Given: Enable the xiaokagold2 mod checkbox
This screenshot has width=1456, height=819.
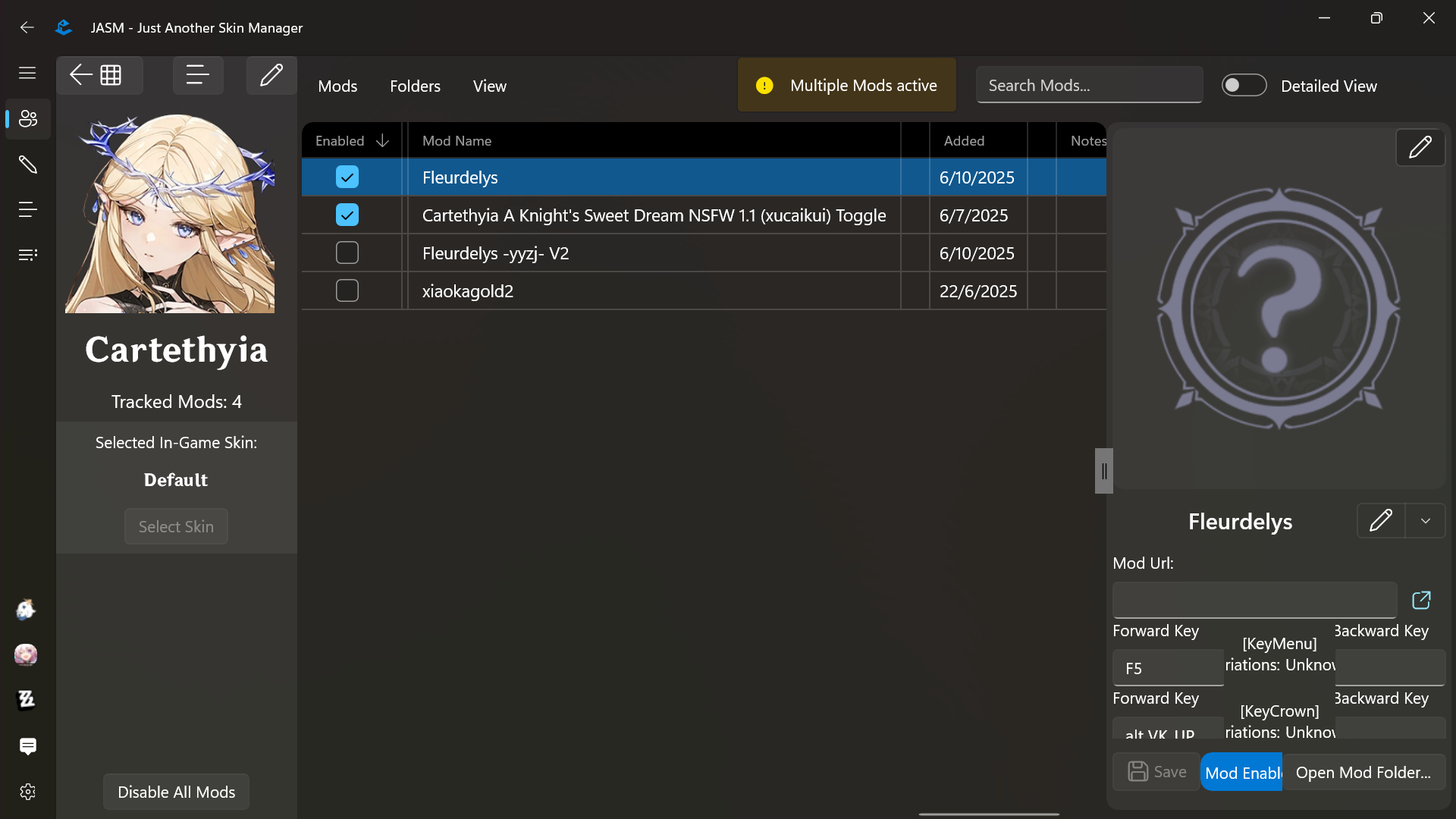Looking at the screenshot, I should [347, 291].
